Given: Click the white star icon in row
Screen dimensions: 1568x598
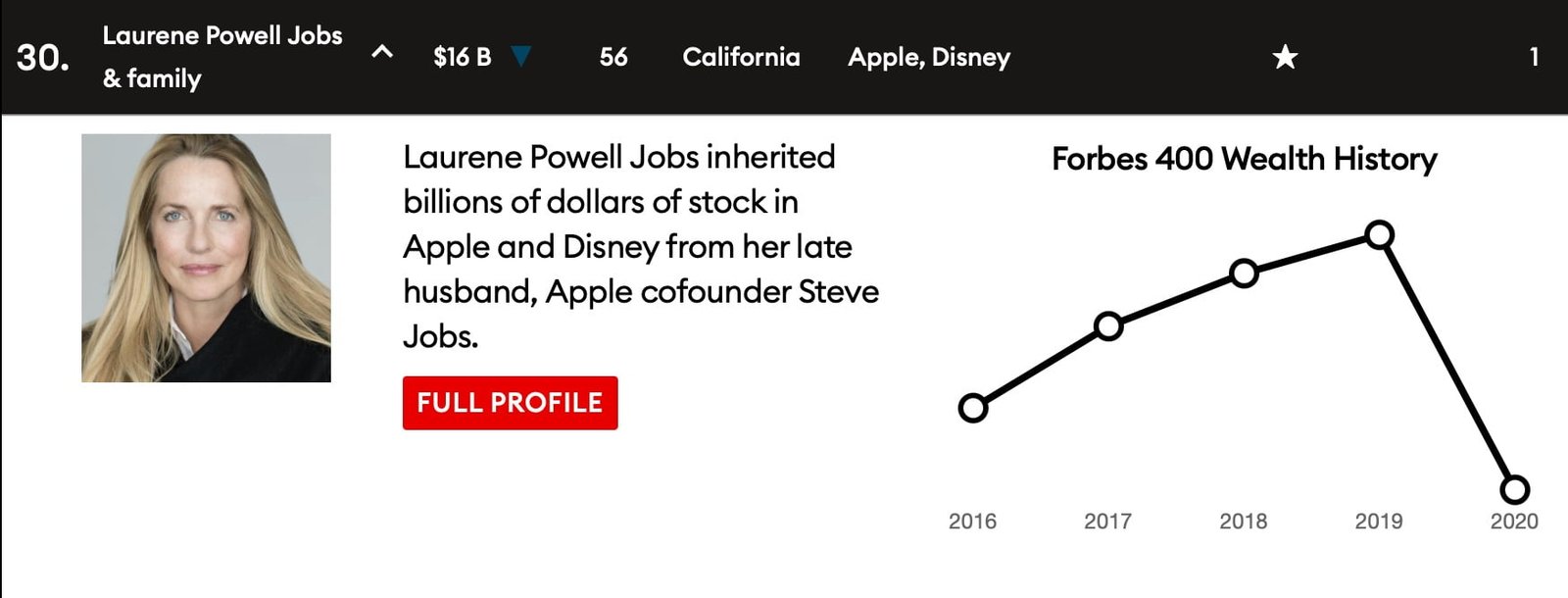Looking at the screenshot, I should point(1285,58).
